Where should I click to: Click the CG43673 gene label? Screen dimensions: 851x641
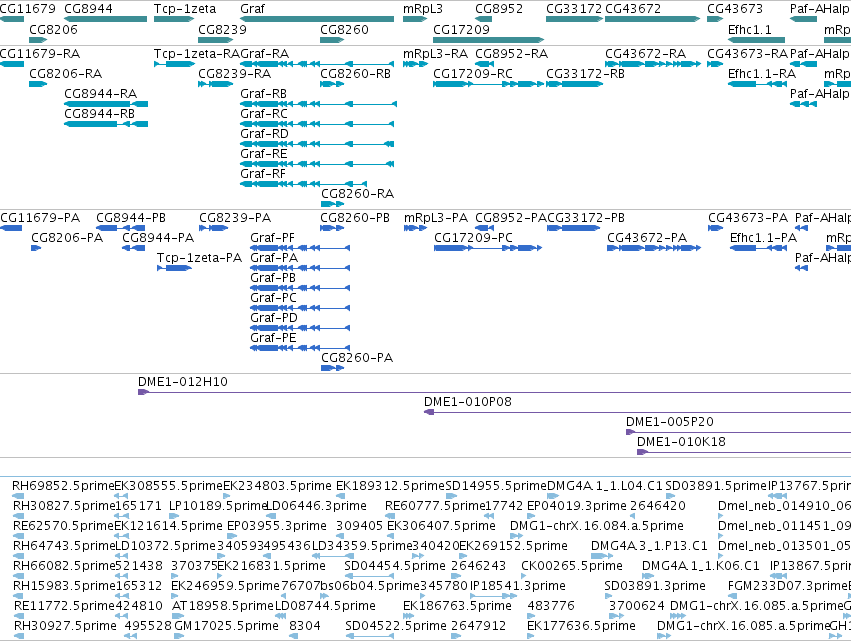(735, 9)
